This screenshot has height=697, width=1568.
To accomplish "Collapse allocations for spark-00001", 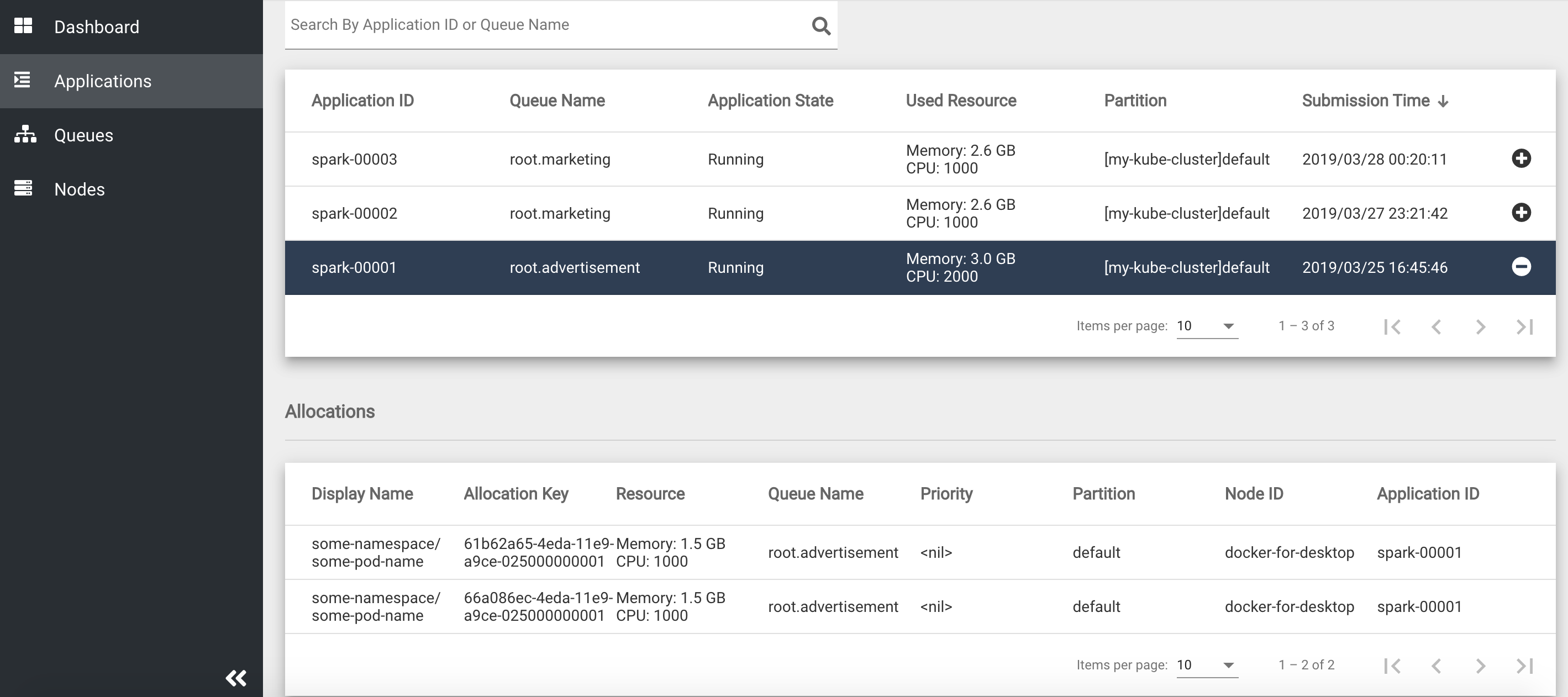I will pyautogui.click(x=1521, y=267).
